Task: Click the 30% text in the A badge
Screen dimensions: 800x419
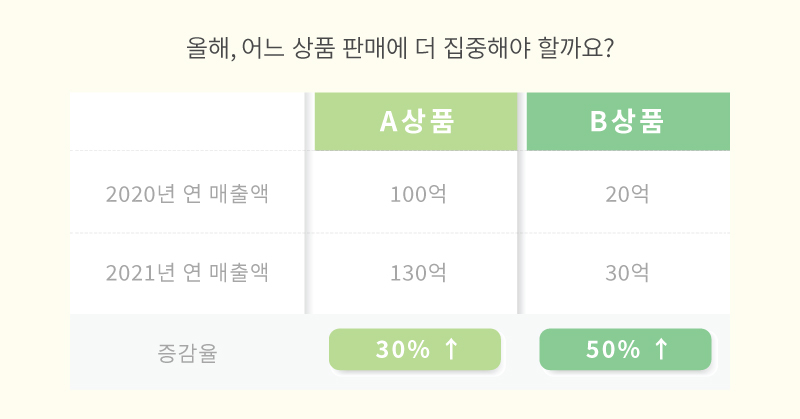Action: click(x=403, y=350)
